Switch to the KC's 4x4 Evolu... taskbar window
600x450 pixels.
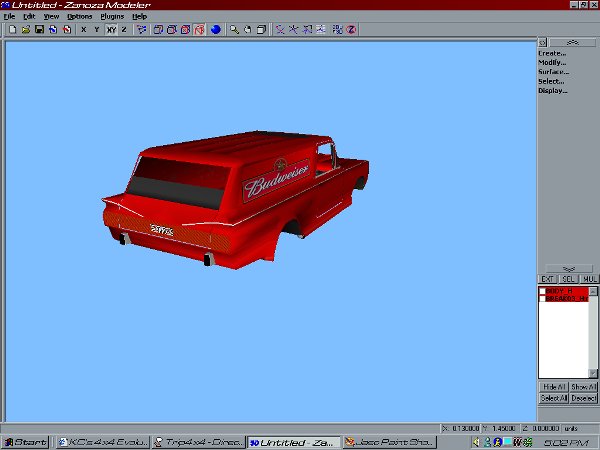click(x=103, y=442)
